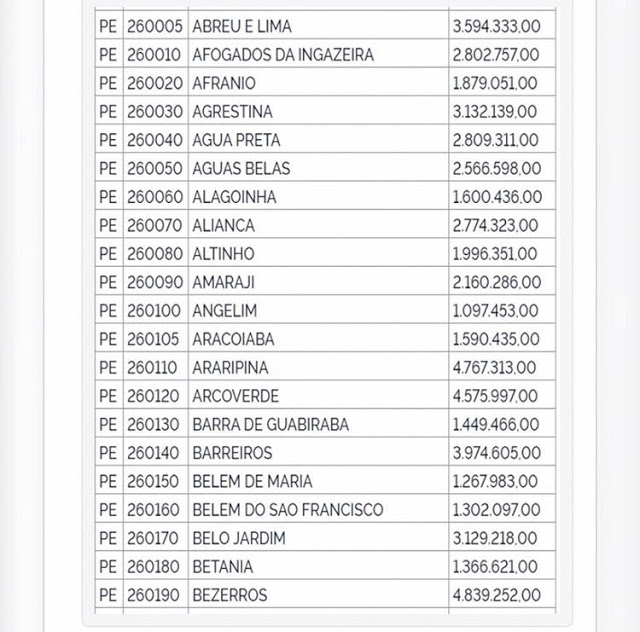The image size is (640, 632).
Task: Select the PE state cell for BELO JARDIM
Action: 107,538
